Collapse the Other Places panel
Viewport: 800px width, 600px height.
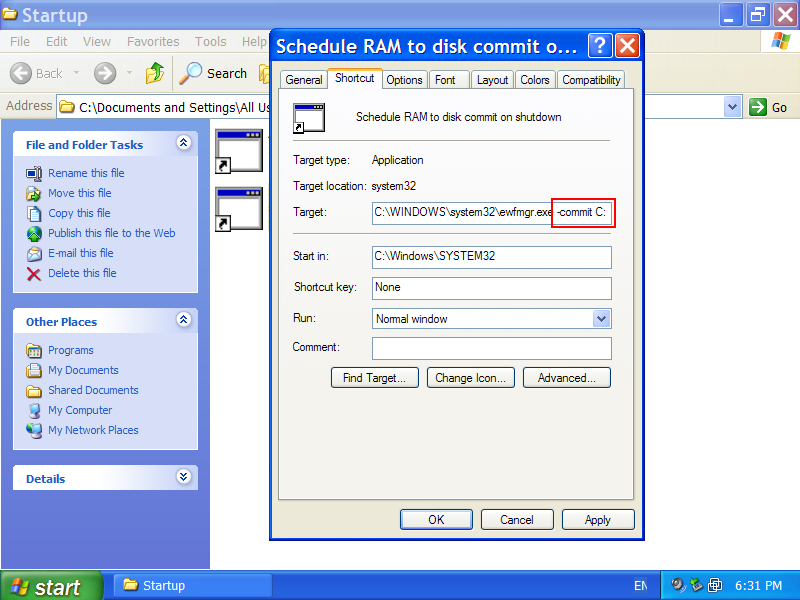tap(184, 320)
